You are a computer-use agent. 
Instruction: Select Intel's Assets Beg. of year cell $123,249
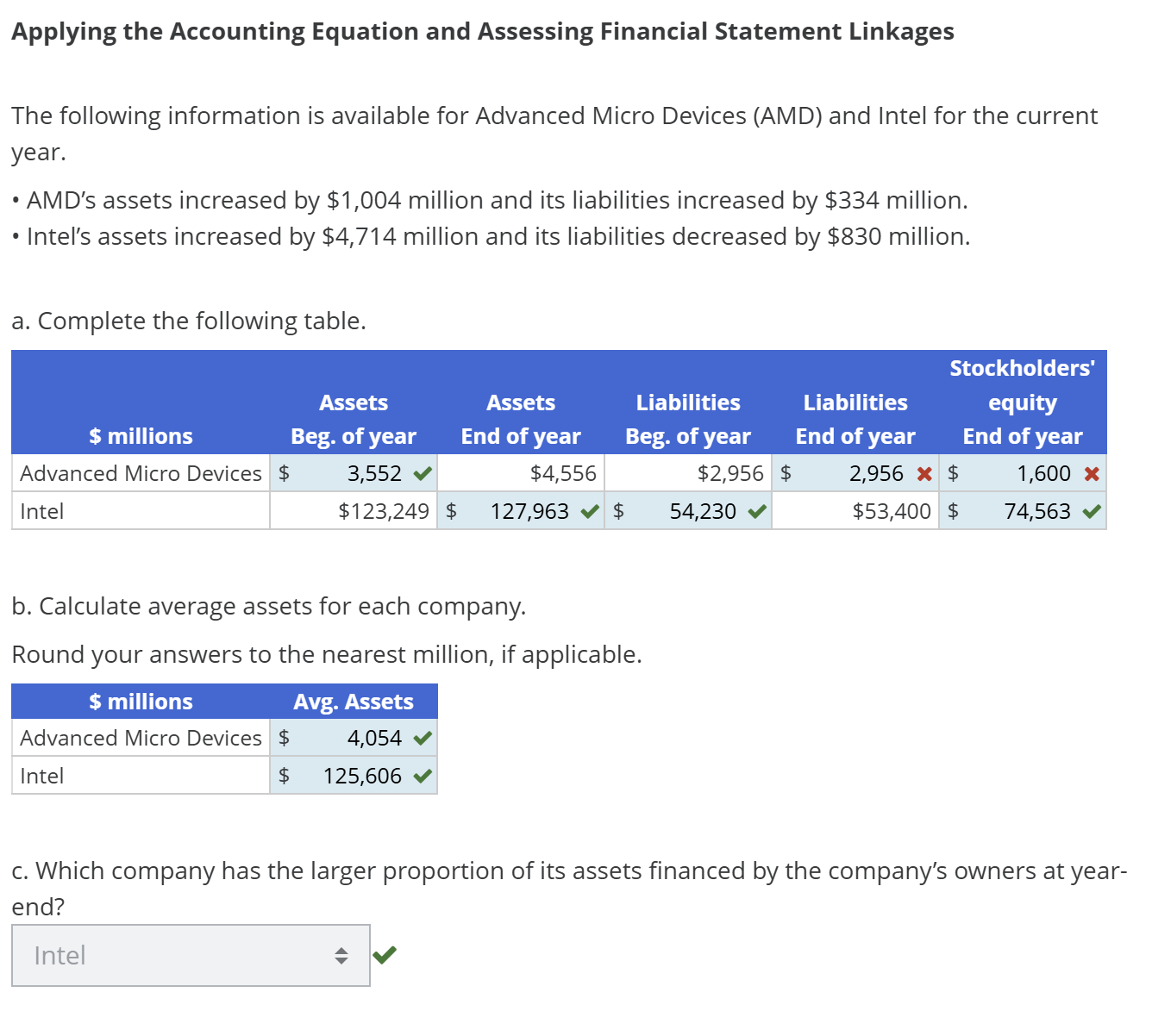354,510
